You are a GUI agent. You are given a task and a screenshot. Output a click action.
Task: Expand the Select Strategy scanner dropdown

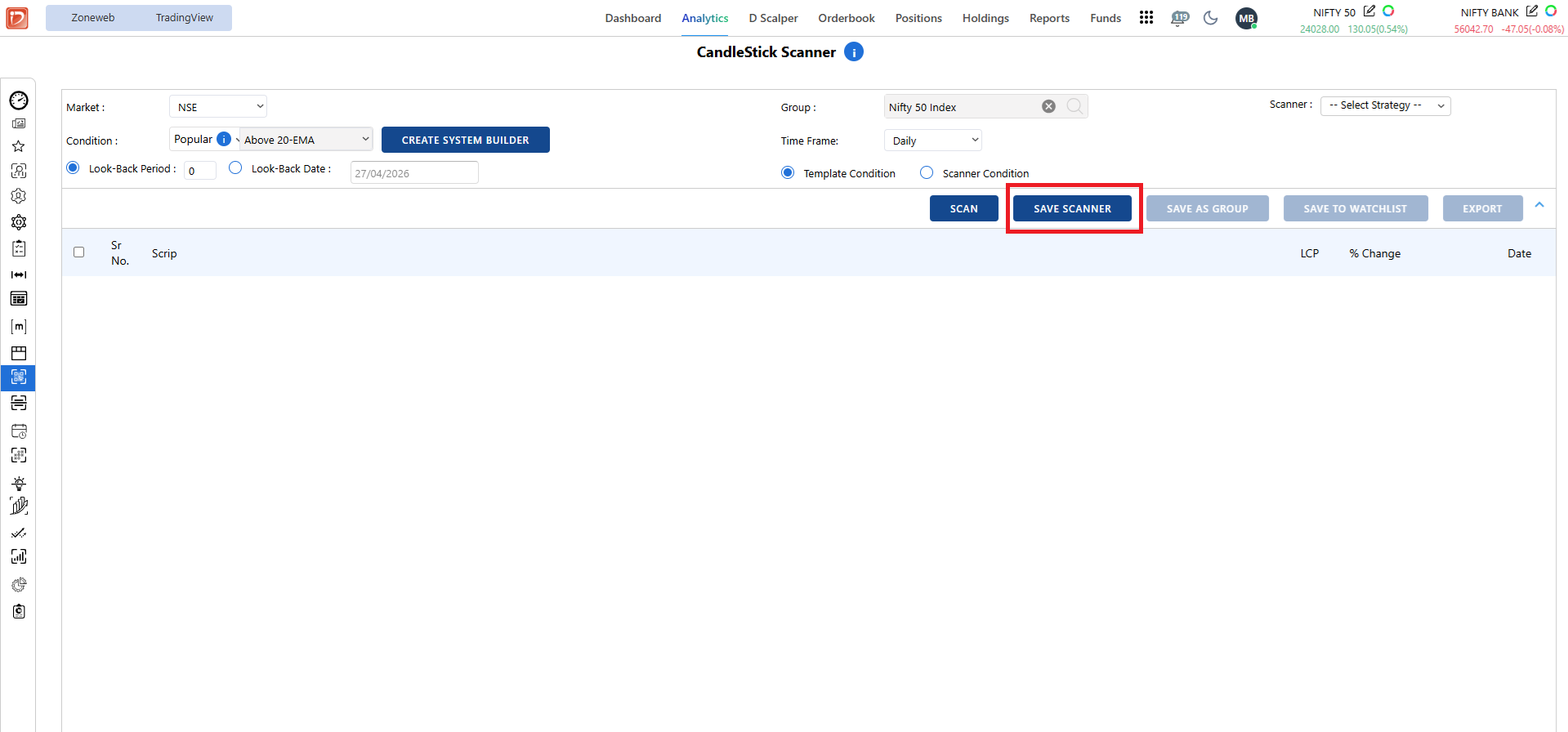point(1385,105)
